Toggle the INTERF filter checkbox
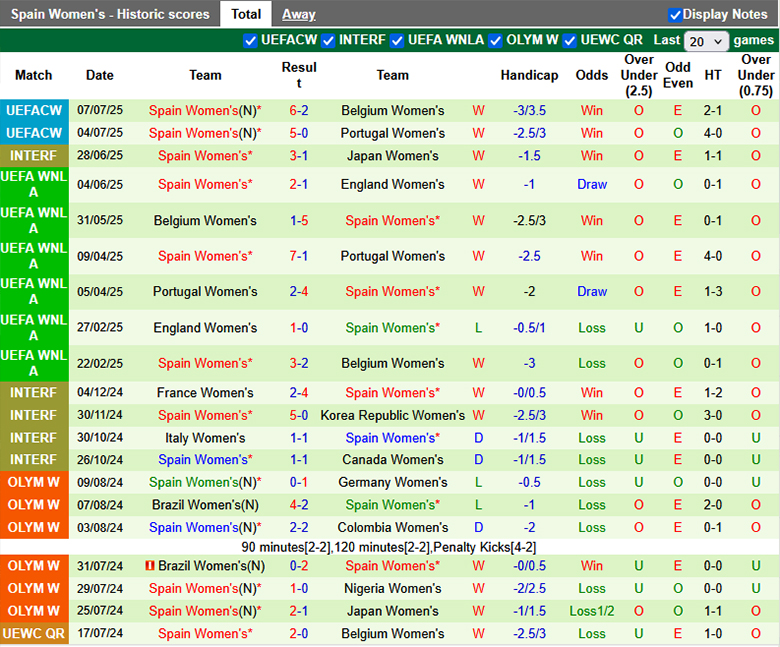The width and height of the screenshot is (780, 647). tap(328, 40)
